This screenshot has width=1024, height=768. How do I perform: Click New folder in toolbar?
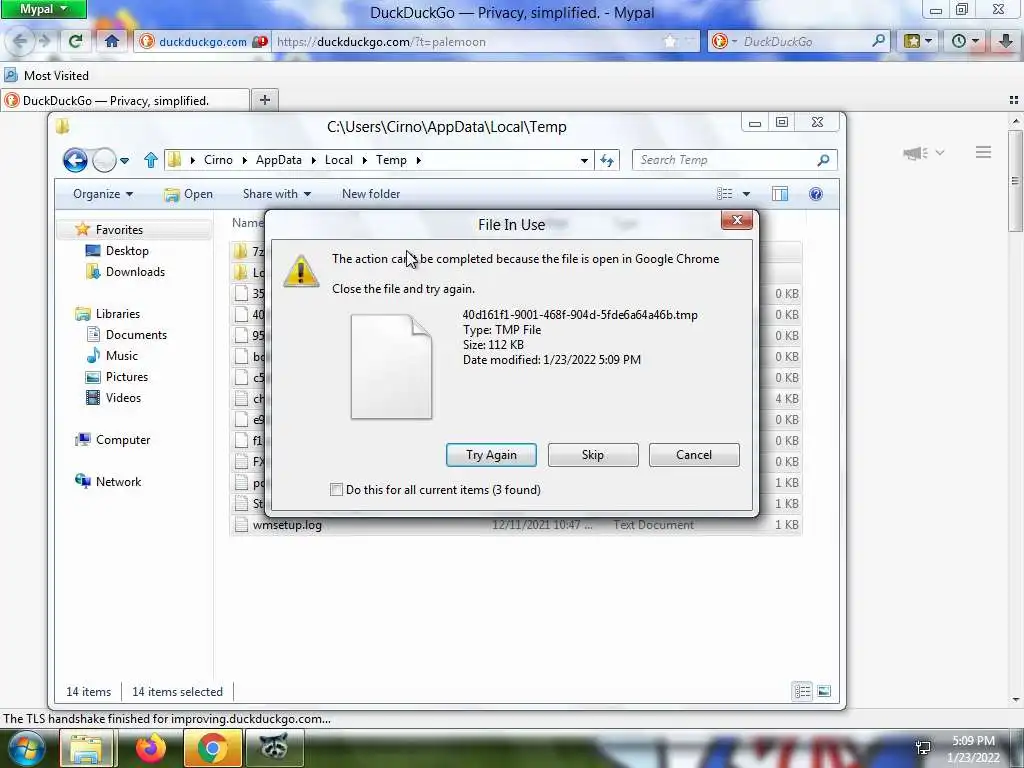(x=371, y=194)
